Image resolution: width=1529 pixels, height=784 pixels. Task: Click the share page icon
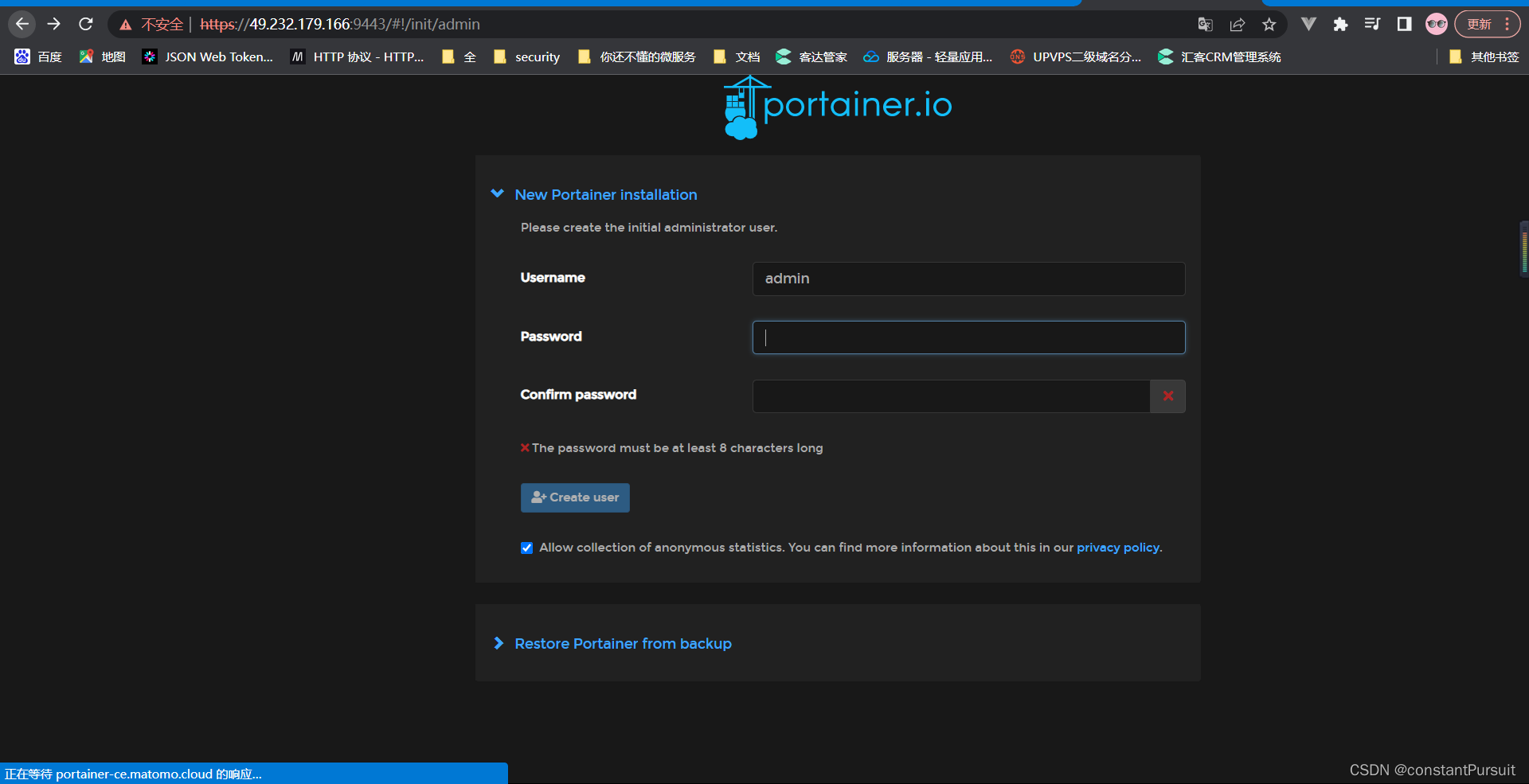click(x=1237, y=25)
